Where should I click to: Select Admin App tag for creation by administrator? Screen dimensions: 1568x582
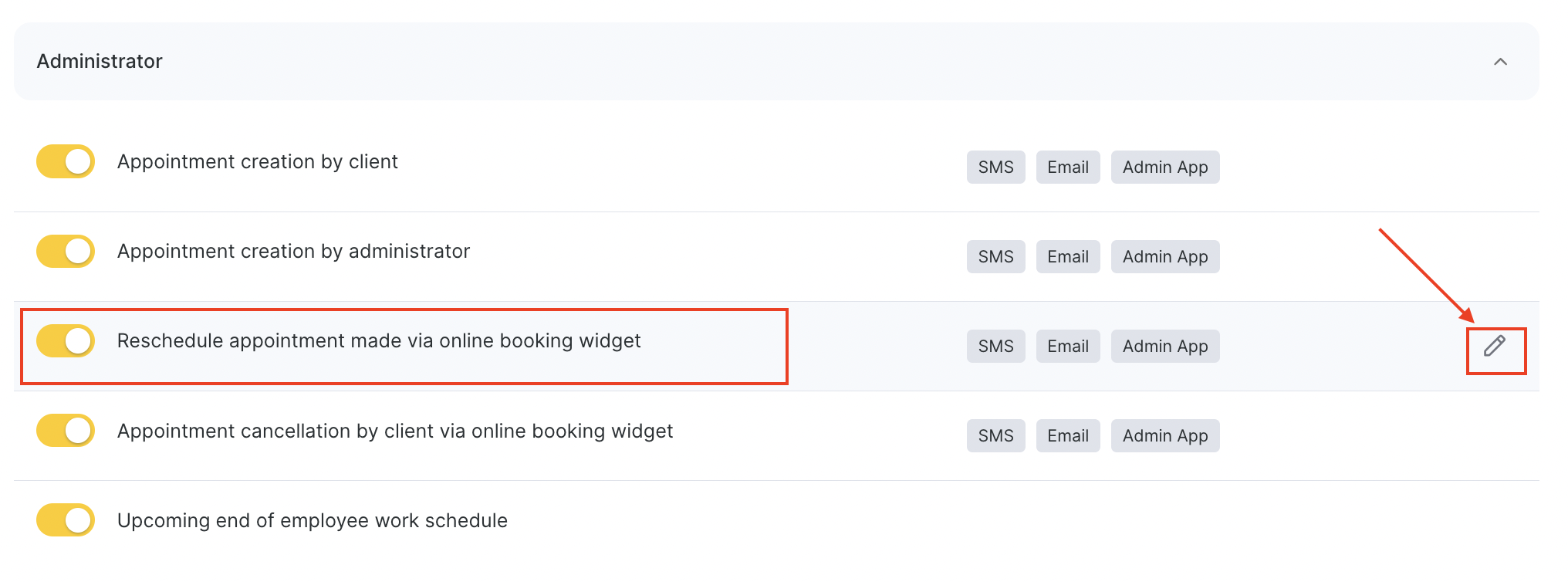coord(1165,256)
